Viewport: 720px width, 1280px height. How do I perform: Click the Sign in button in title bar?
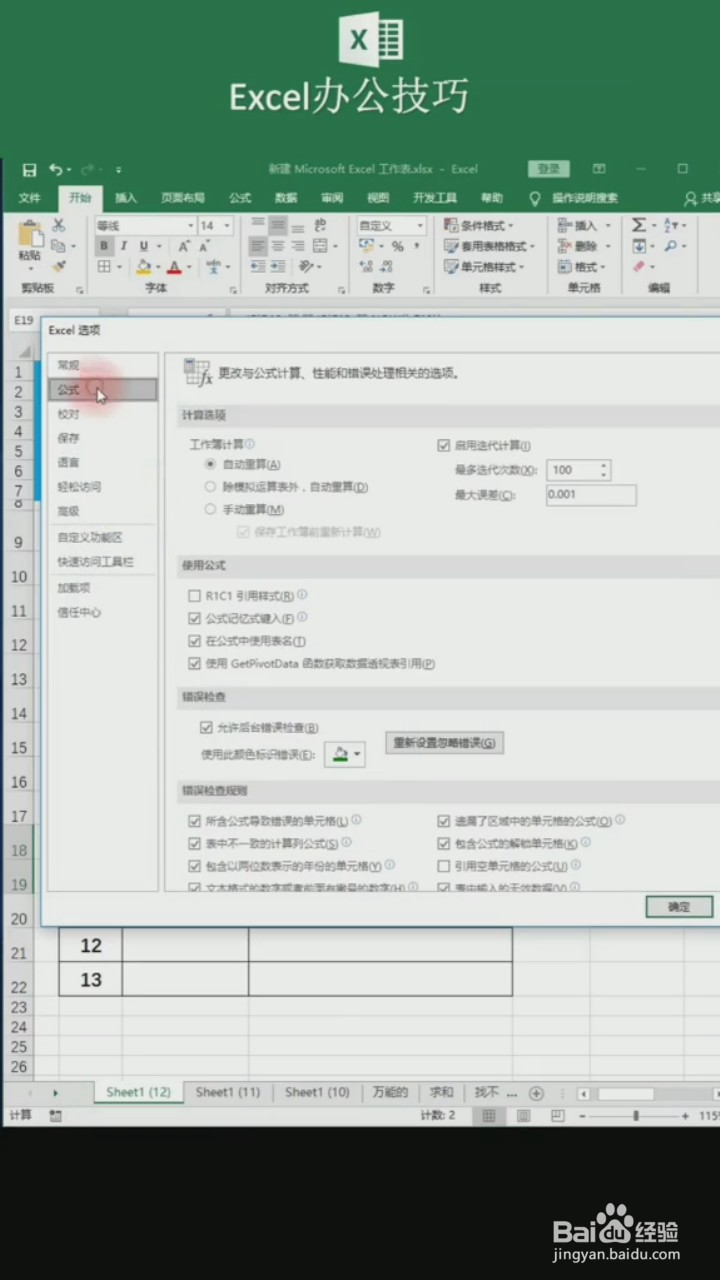pyautogui.click(x=548, y=170)
